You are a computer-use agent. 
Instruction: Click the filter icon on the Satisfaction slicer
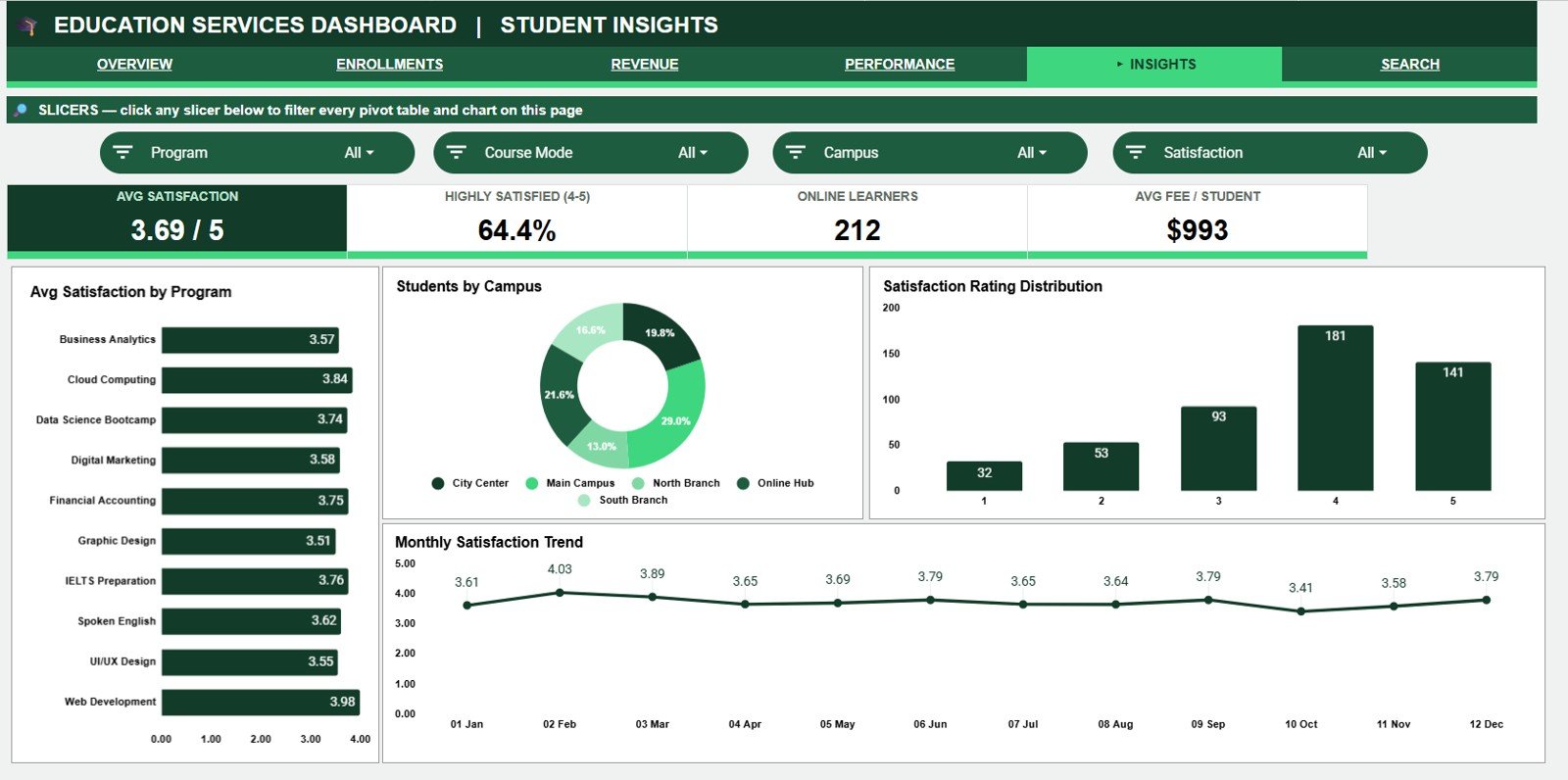tap(1136, 153)
